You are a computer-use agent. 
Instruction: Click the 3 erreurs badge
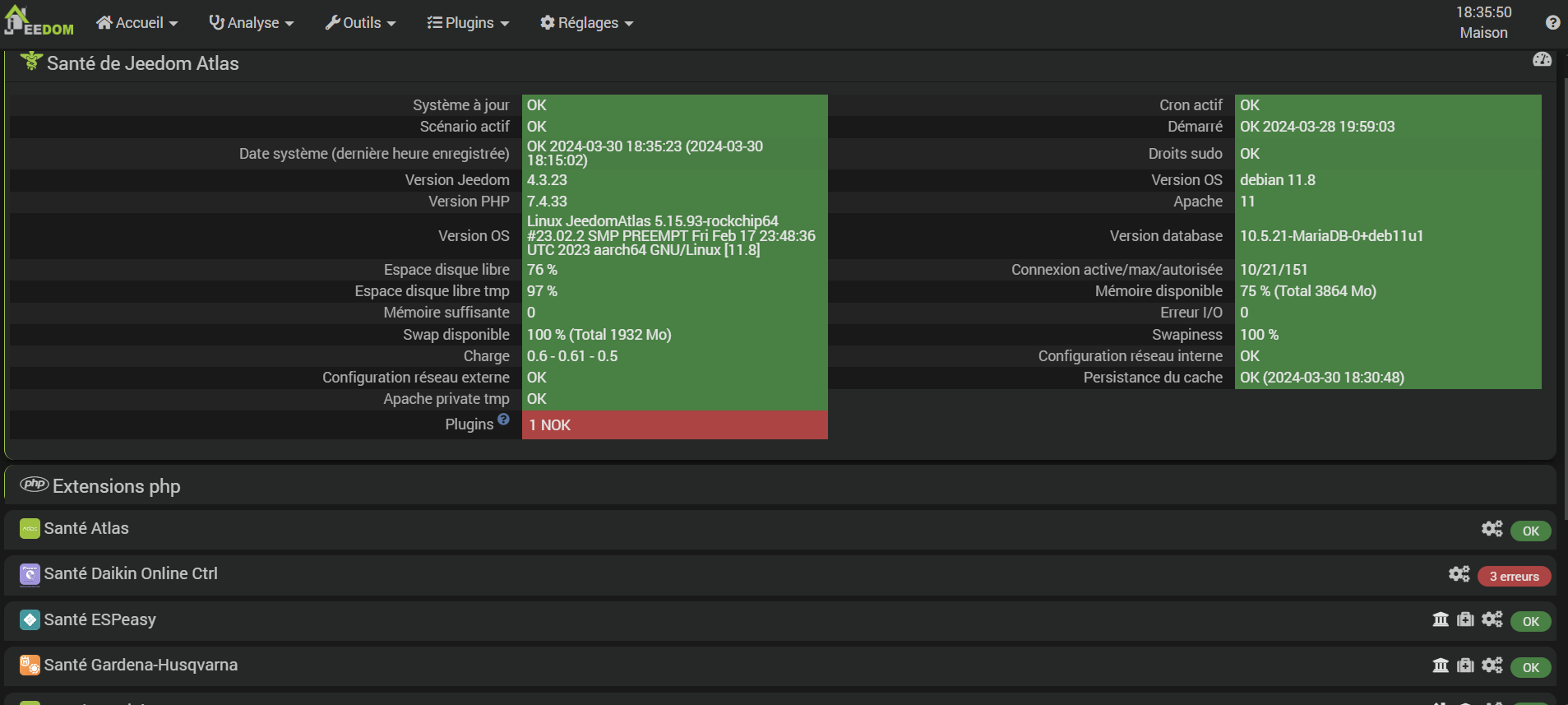(1514, 577)
